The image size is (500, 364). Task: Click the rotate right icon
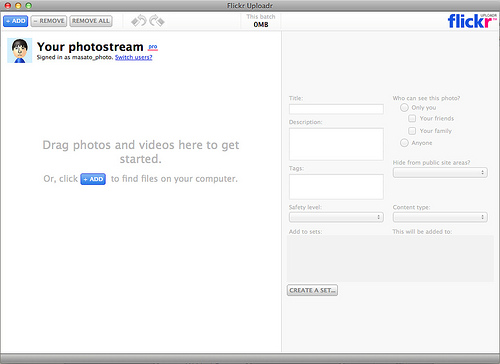click(x=157, y=21)
